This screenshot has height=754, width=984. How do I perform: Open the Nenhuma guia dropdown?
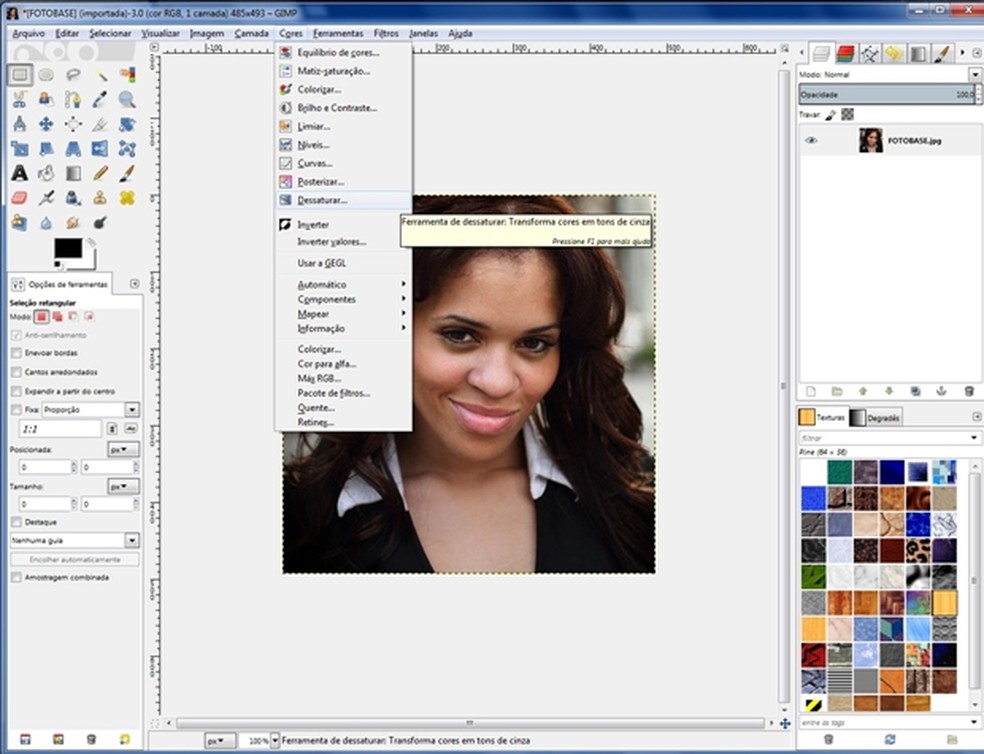[132, 540]
